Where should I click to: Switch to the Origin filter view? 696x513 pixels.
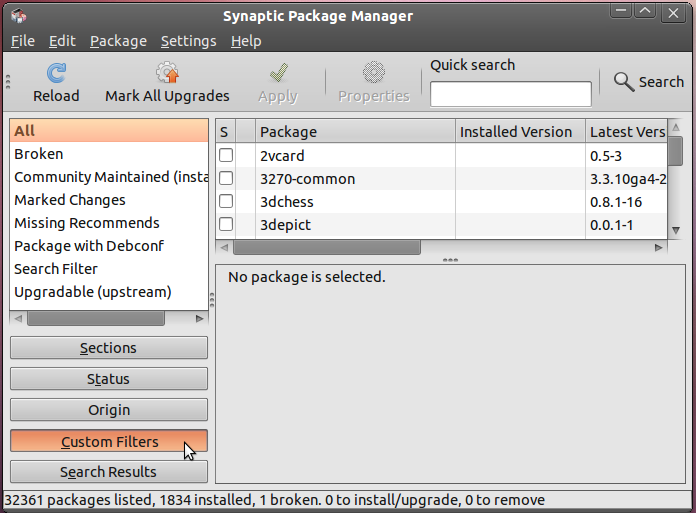109,410
